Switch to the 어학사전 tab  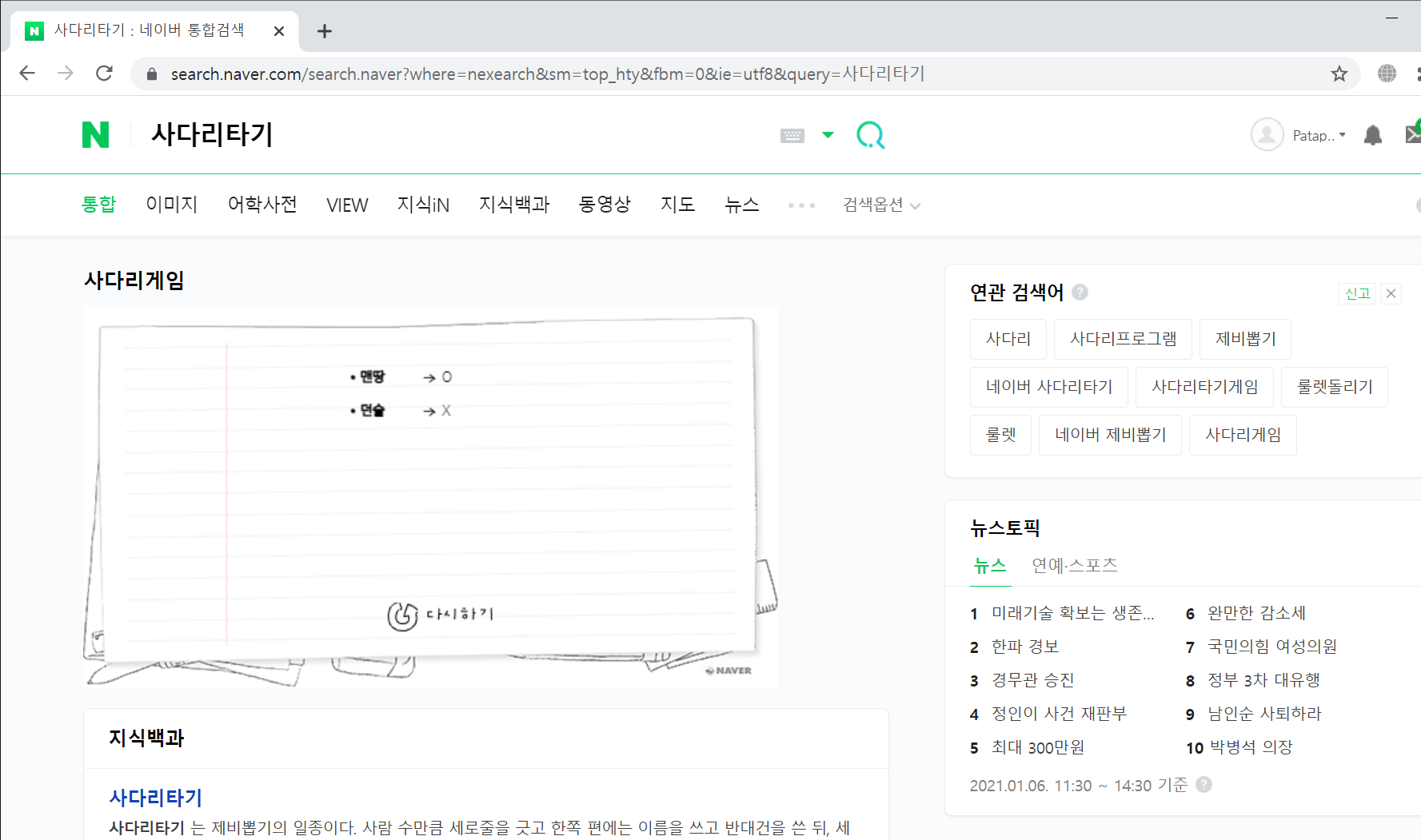[262, 205]
